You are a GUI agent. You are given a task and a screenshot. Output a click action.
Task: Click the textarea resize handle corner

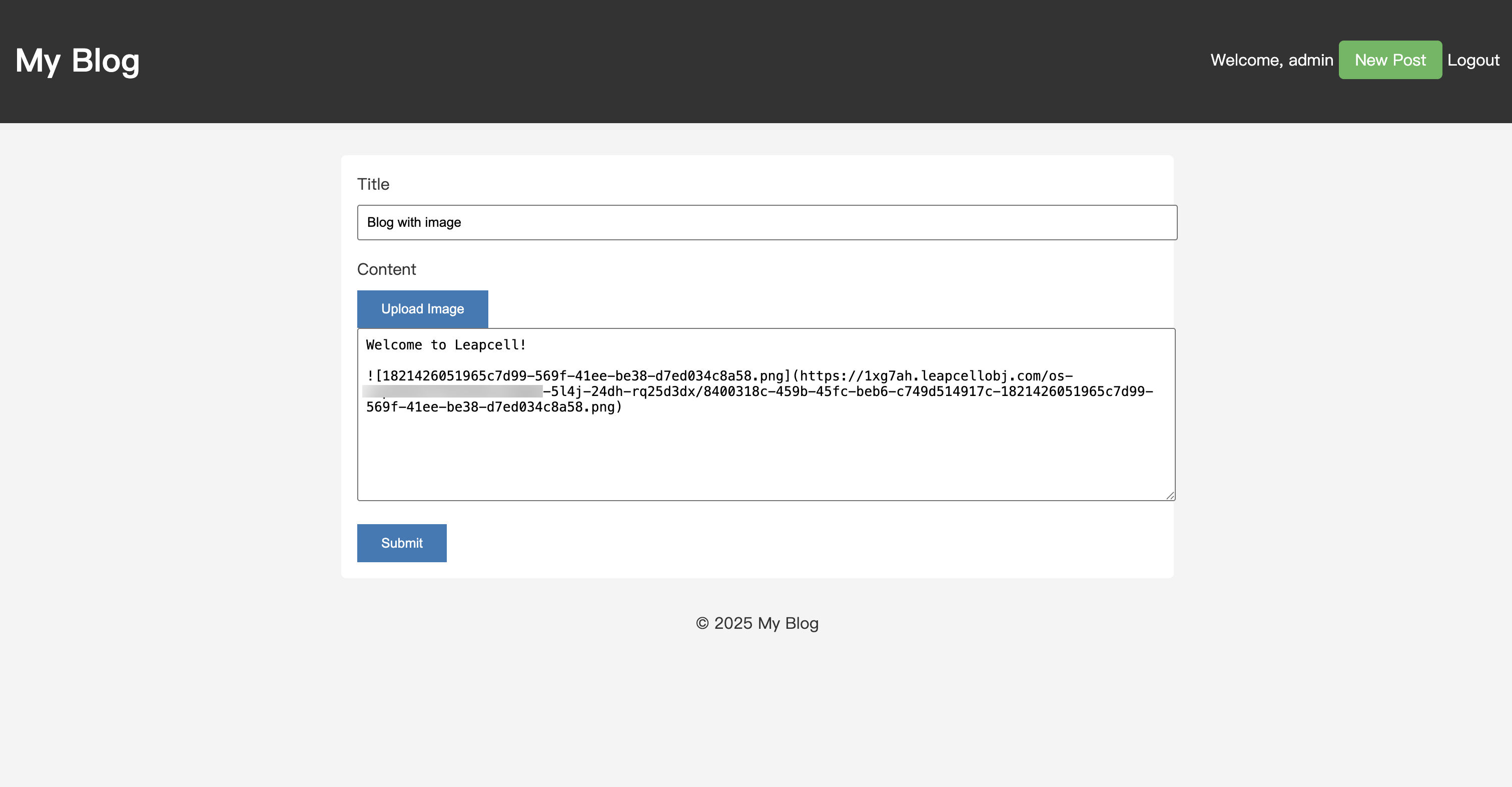[1170, 496]
